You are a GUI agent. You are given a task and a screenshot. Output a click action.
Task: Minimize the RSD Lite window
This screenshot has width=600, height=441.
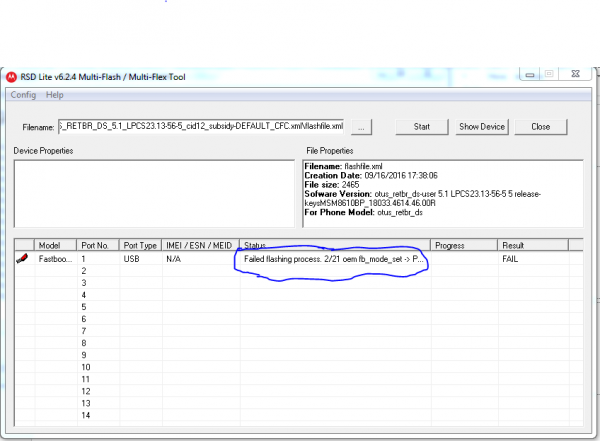(x=530, y=74)
